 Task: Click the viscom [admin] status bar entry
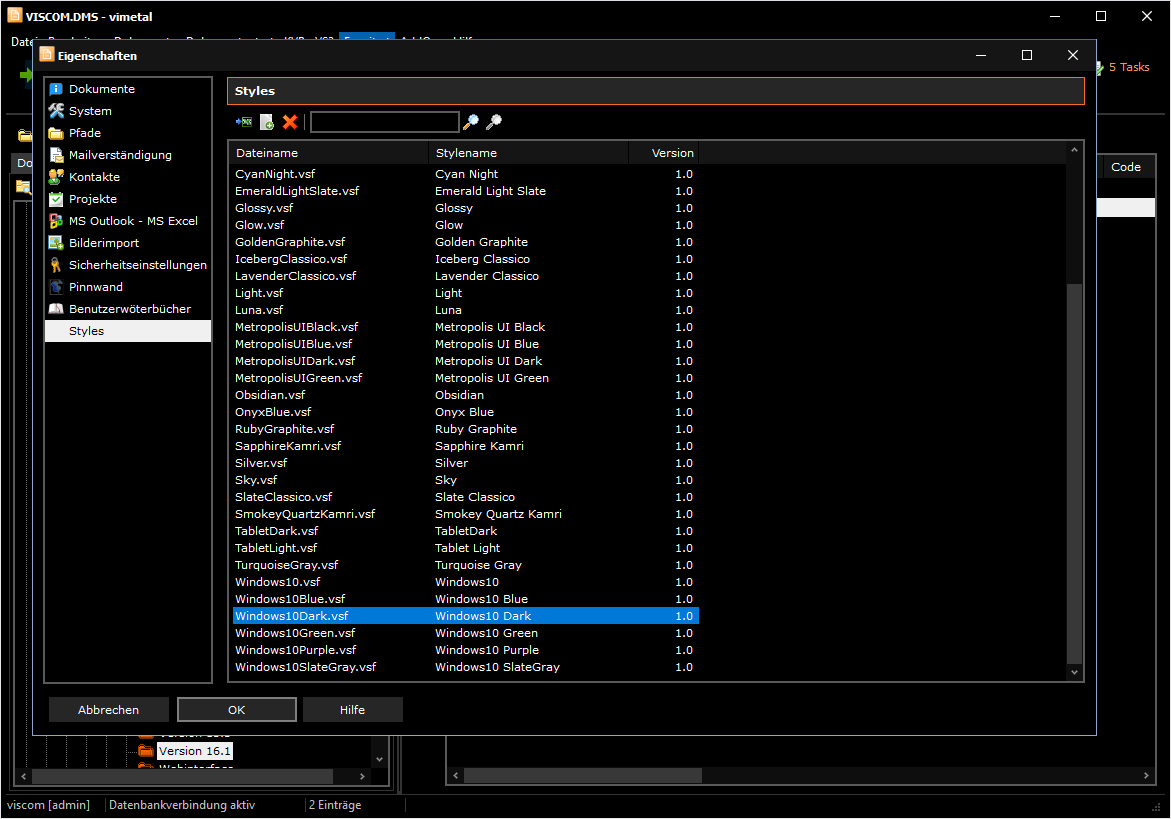click(x=48, y=806)
